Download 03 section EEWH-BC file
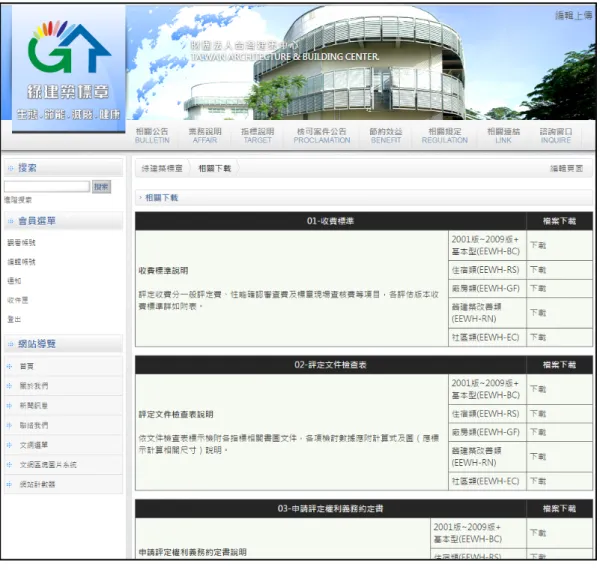Viewport: 600px width, 570px height. click(538, 533)
